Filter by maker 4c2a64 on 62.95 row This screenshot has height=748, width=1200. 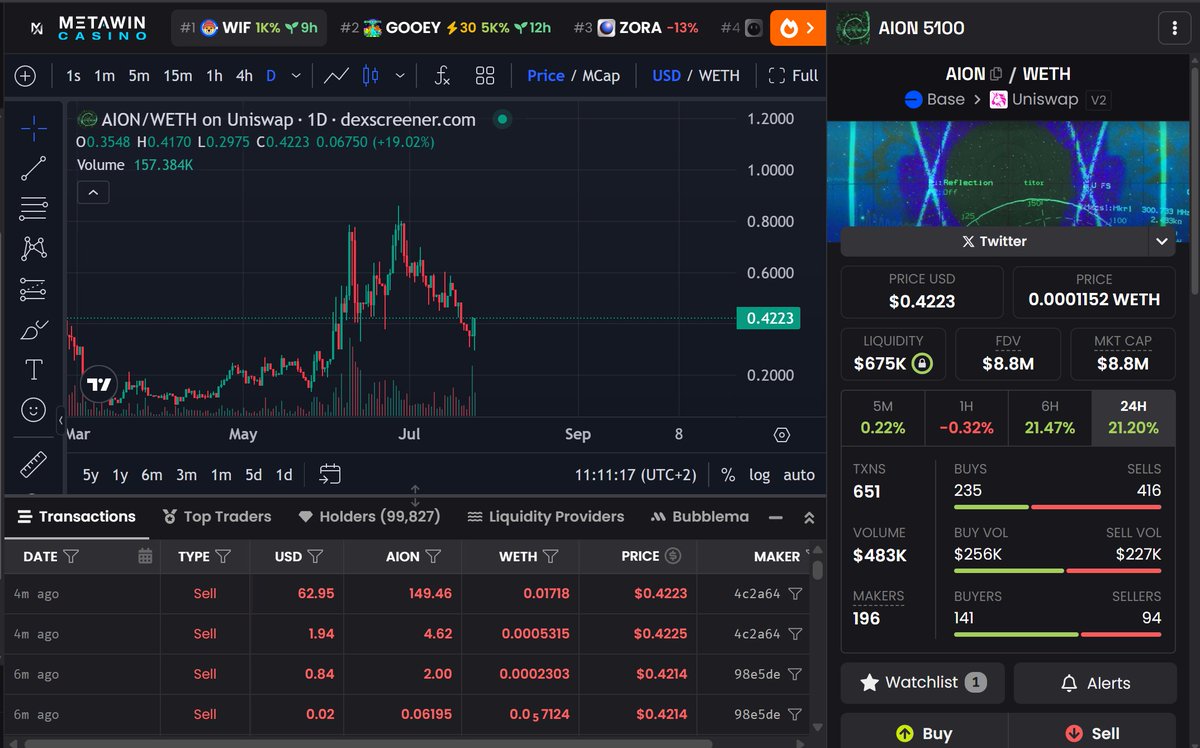click(x=795, y=594)
